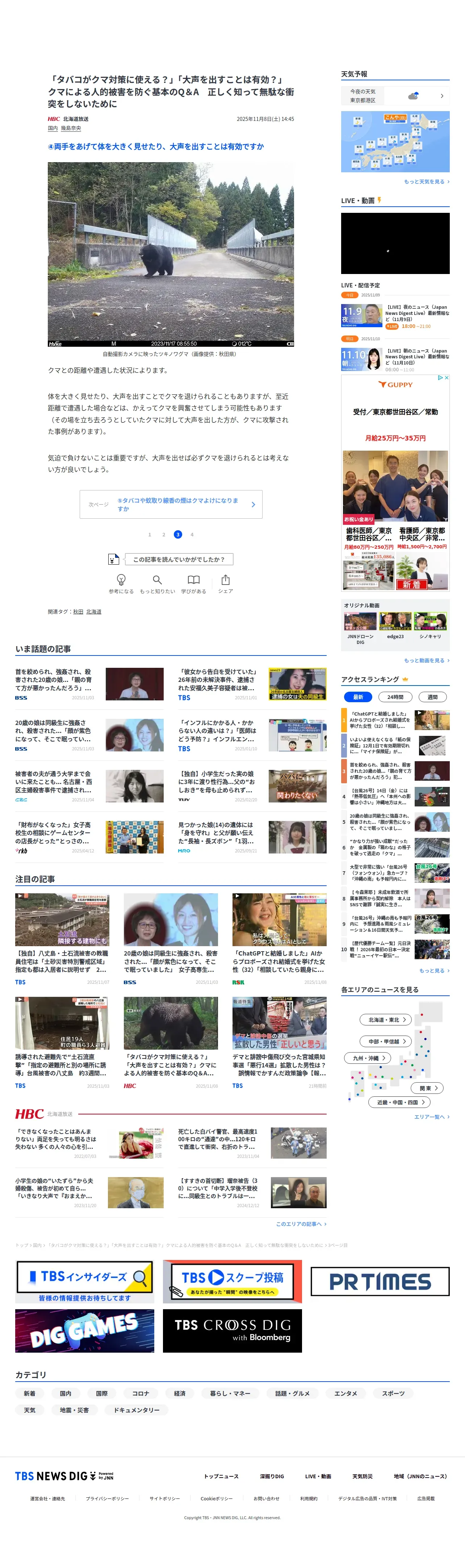Open the bear camera photo
The image size is (465, 1568).
click(x=171, y=254)
